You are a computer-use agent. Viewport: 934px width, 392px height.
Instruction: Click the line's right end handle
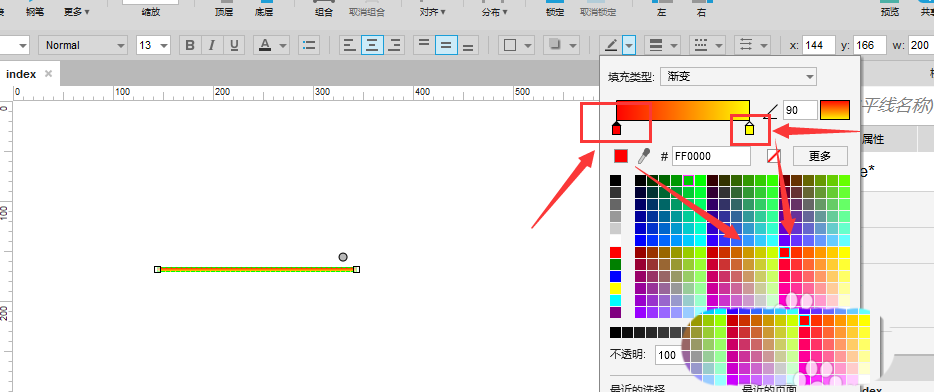point(356,269)
